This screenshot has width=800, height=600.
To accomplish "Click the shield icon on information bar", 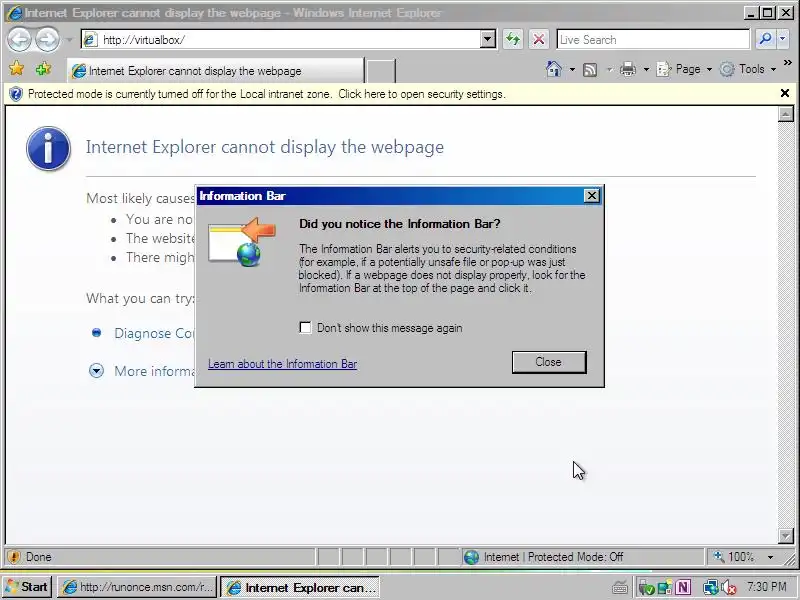I will (16, 94).
